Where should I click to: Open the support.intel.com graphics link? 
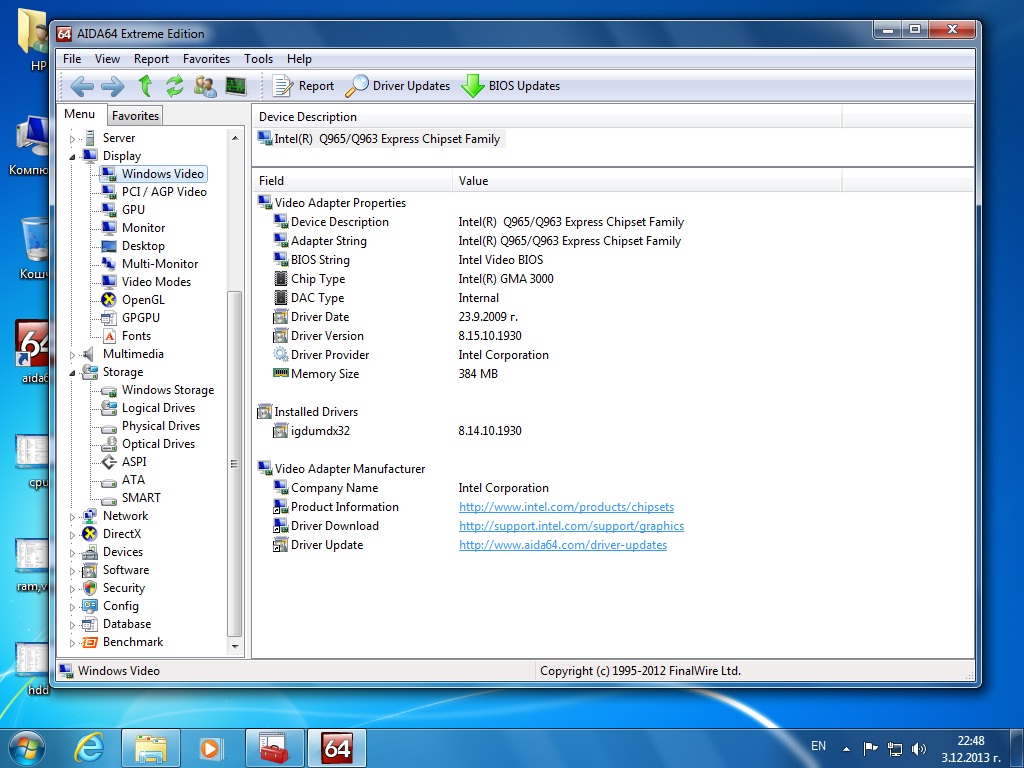pos(571,526)
